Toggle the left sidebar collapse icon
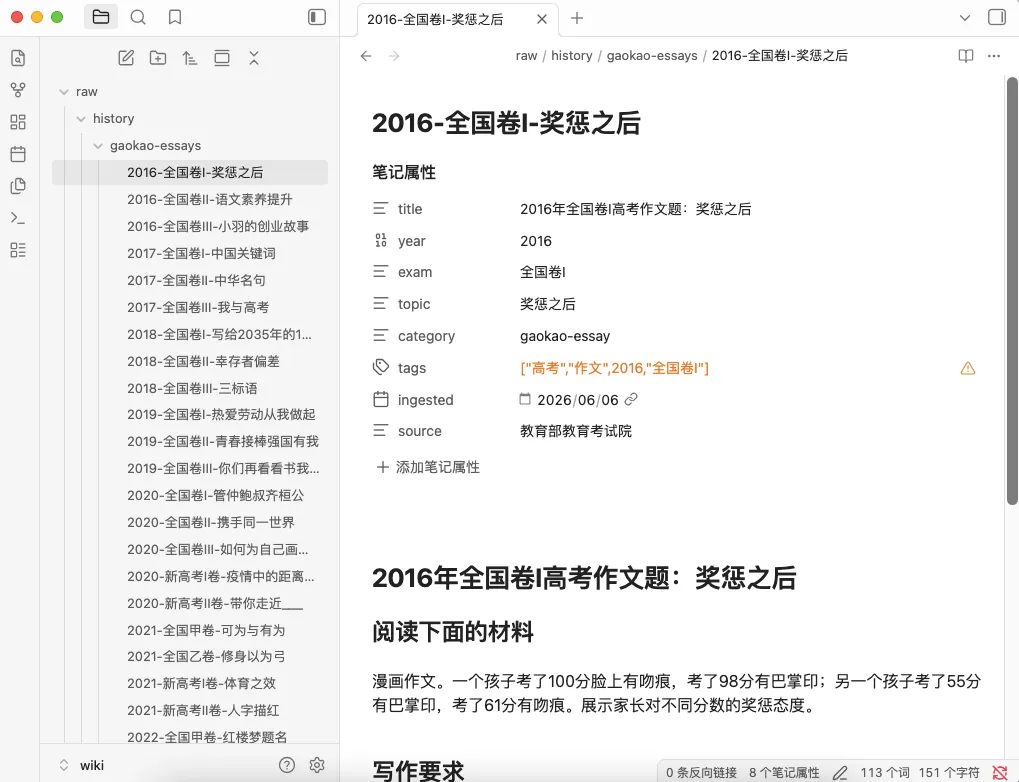1019x782 pixels. [316, 17]
